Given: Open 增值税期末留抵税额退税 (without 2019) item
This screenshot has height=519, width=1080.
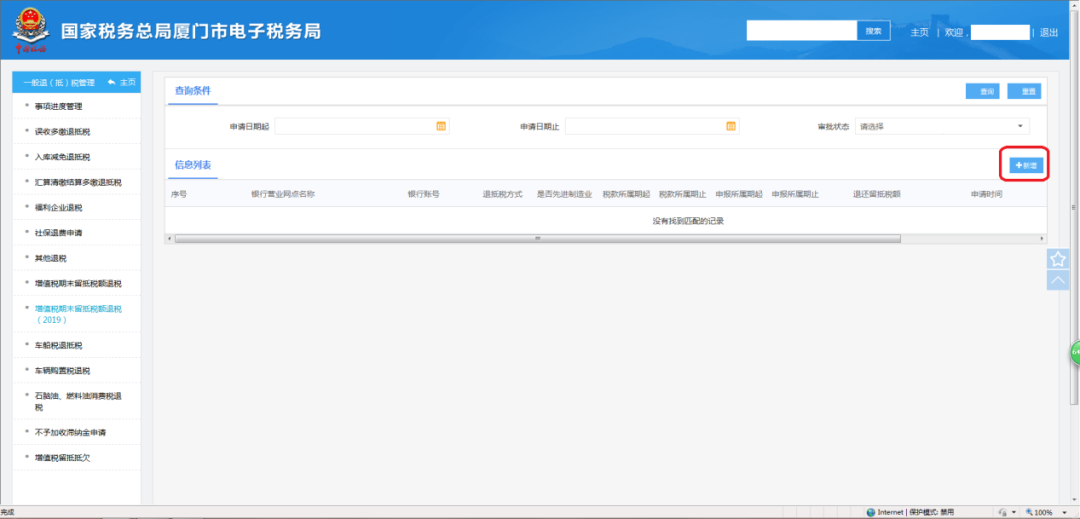Looking at the screenshot, I should click(78, 283).
